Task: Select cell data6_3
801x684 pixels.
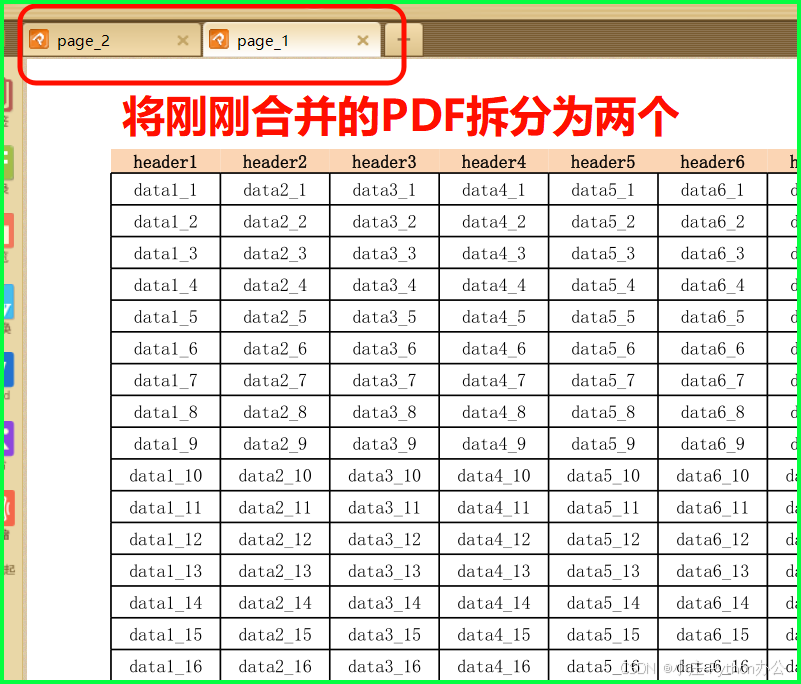Action: (712, 253)
